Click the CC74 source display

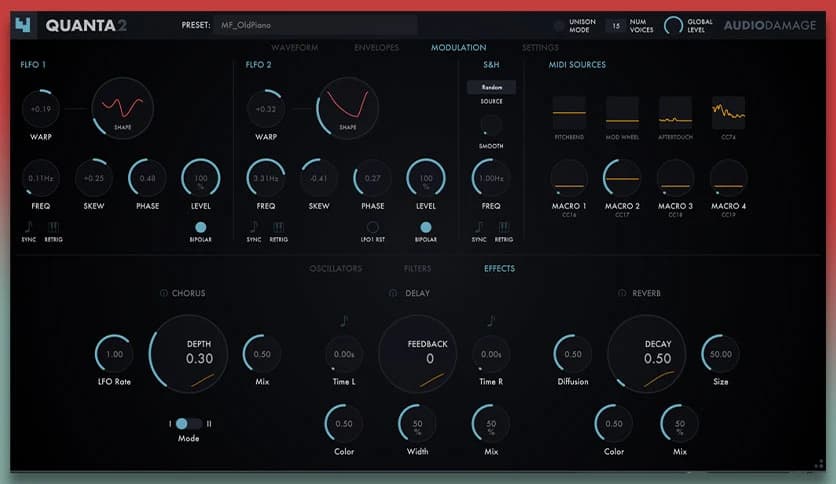[x=728, y=112]
